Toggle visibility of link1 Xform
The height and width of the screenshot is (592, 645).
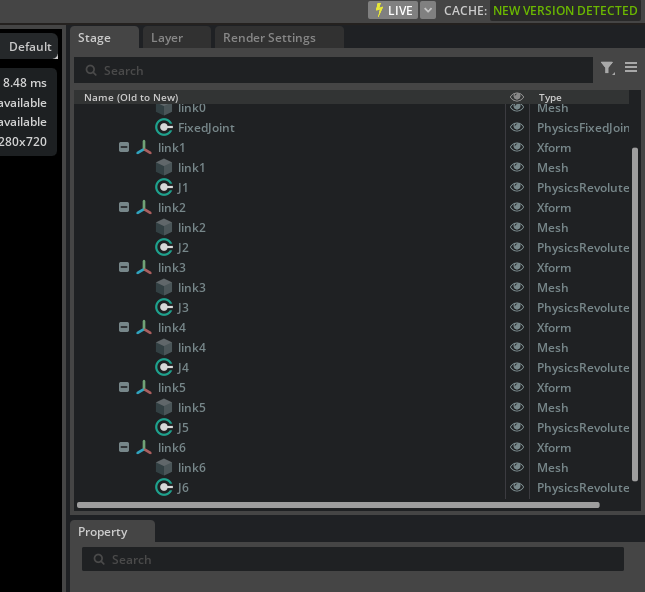click(x=517, y=147)
